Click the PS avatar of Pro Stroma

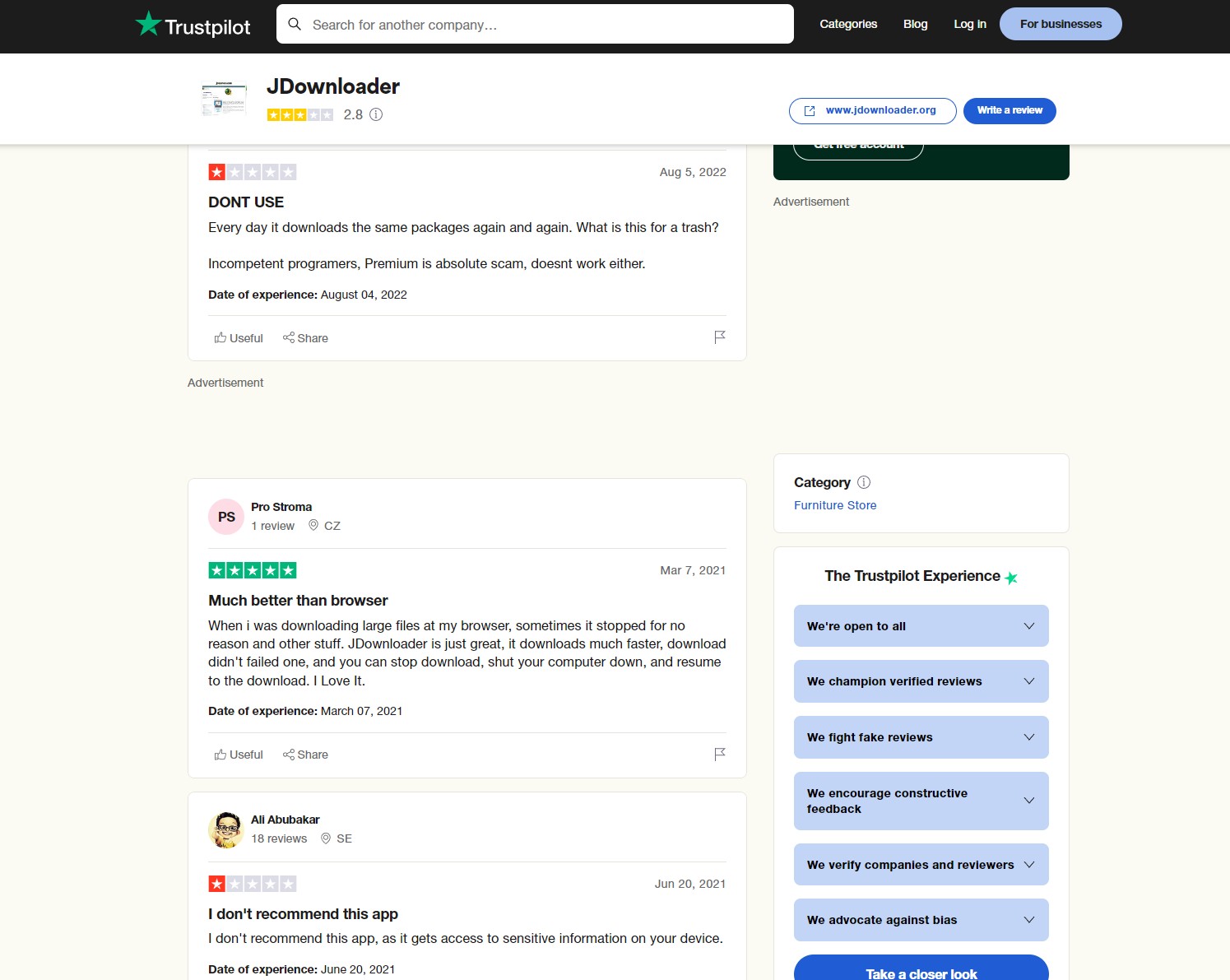pyautogui.click(x=226, y=517)
